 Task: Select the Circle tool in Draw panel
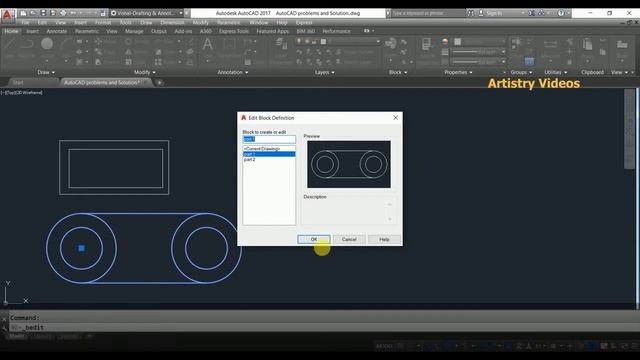click(47, 45)
